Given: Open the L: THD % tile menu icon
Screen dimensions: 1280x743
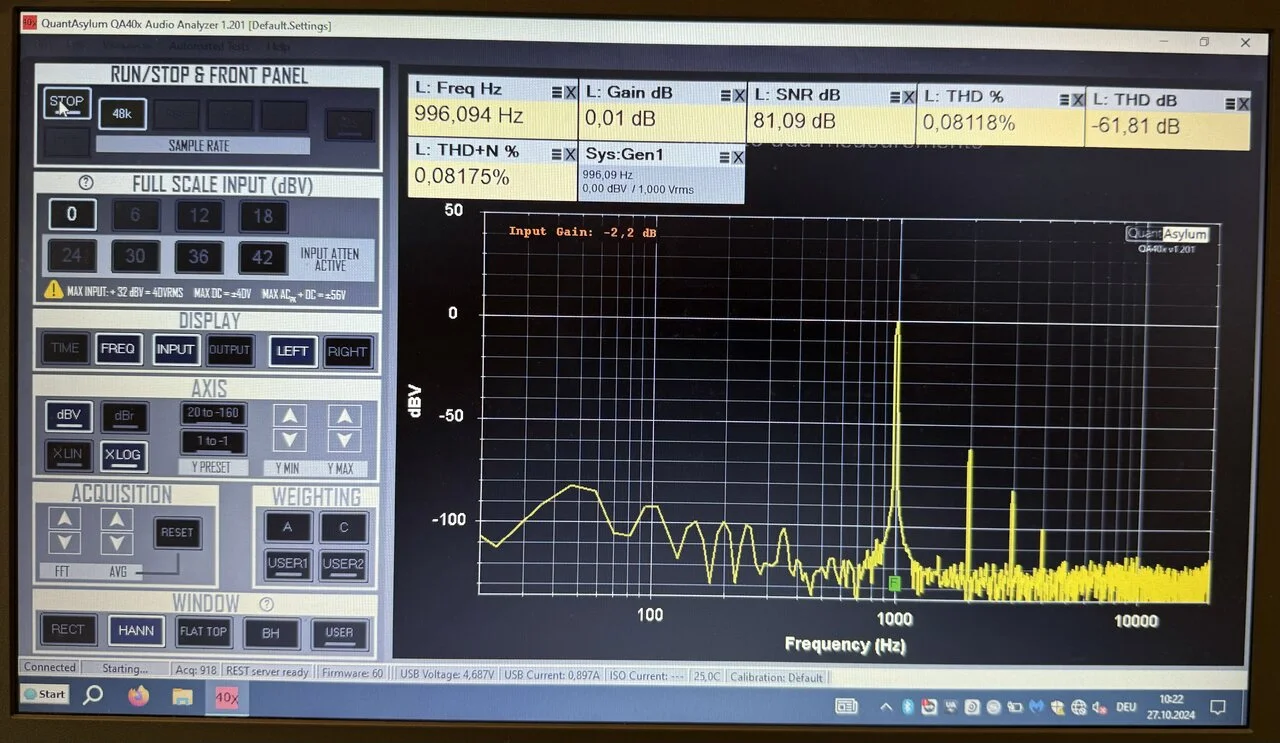Looking at the screenshot, I should [1062, 99].
